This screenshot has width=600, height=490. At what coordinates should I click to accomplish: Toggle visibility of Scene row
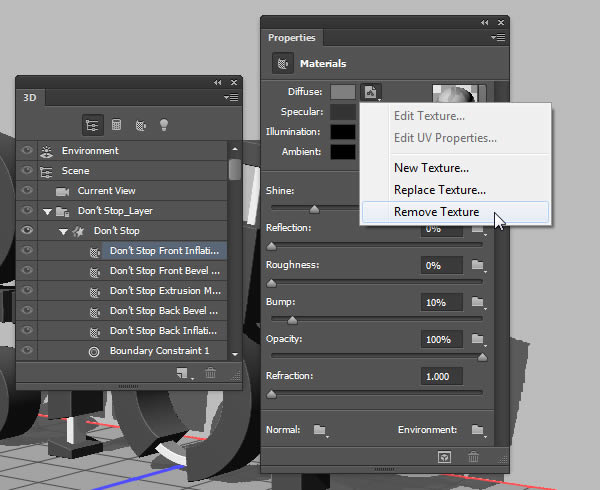click(x=27, y=170)
